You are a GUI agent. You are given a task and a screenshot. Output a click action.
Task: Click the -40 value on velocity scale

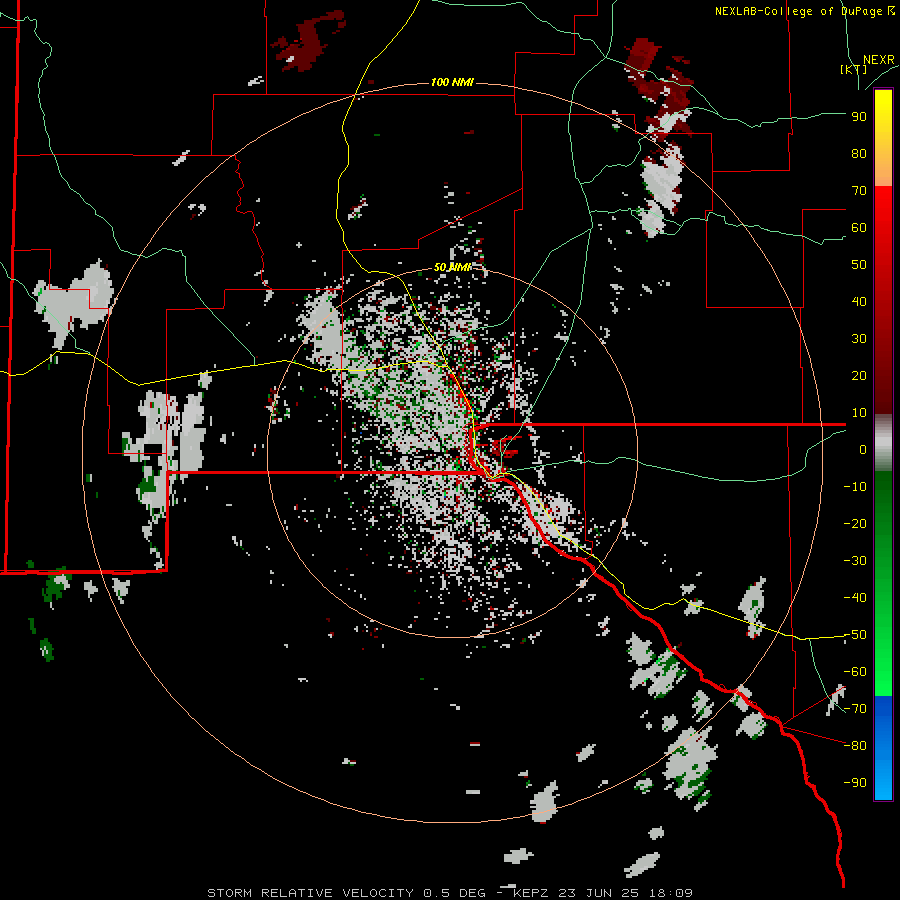(855, 598)
